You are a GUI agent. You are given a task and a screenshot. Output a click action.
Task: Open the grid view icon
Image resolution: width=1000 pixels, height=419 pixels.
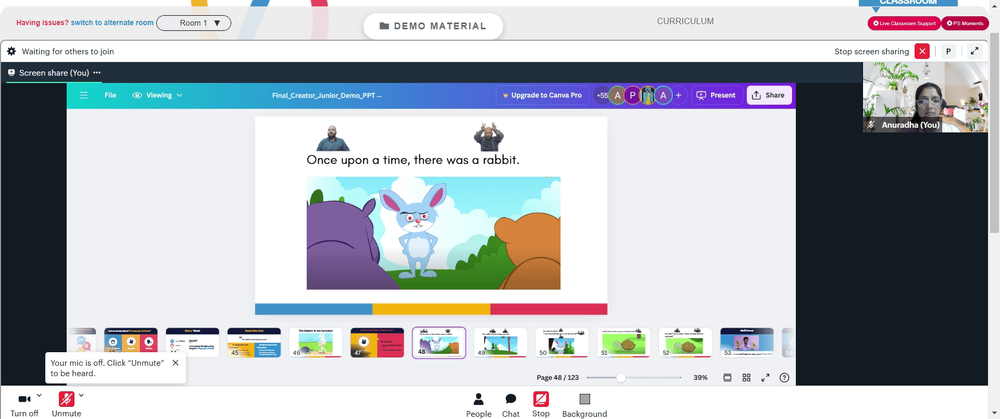[746, 378]
